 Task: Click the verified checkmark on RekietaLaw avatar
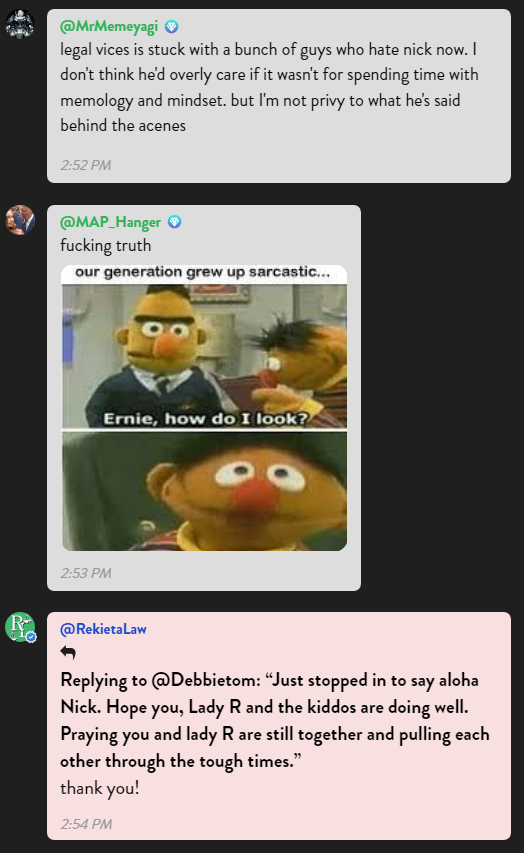(31, 637)
